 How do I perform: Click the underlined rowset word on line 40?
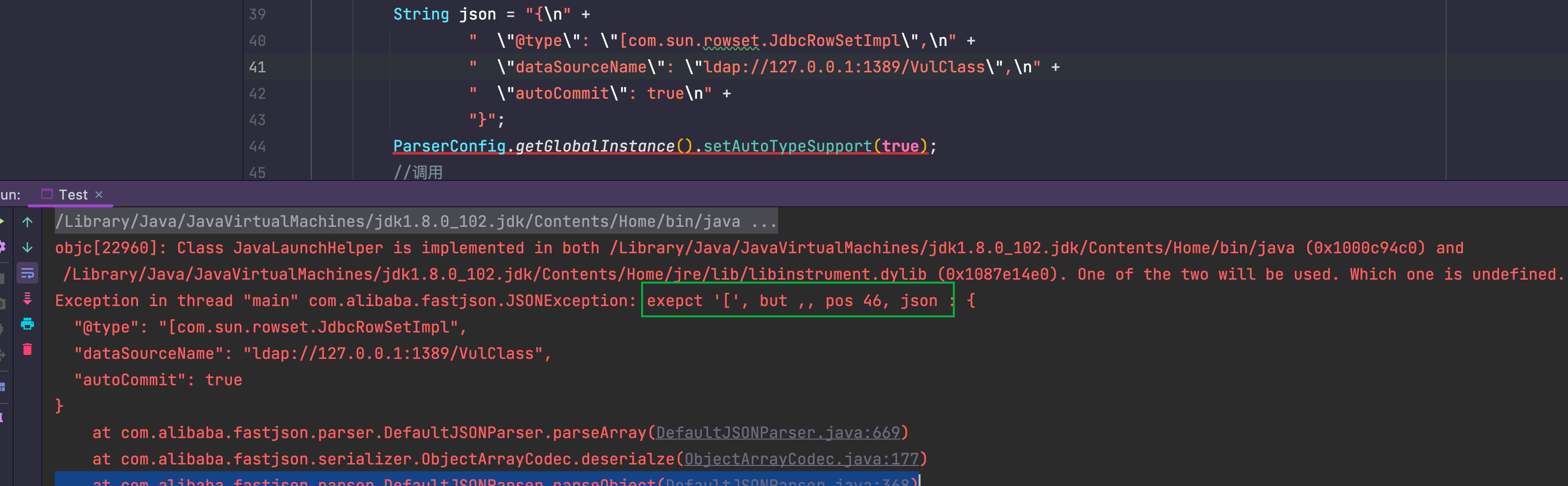731,41
